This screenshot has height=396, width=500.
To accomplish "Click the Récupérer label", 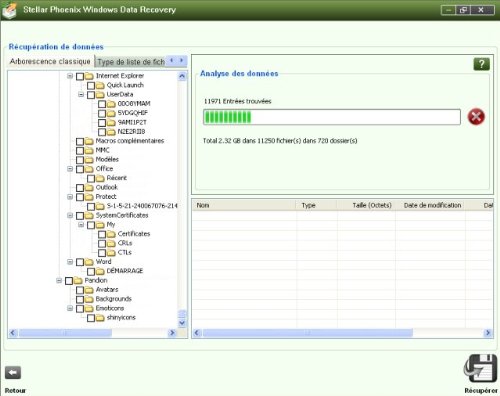I will [481, 390].
